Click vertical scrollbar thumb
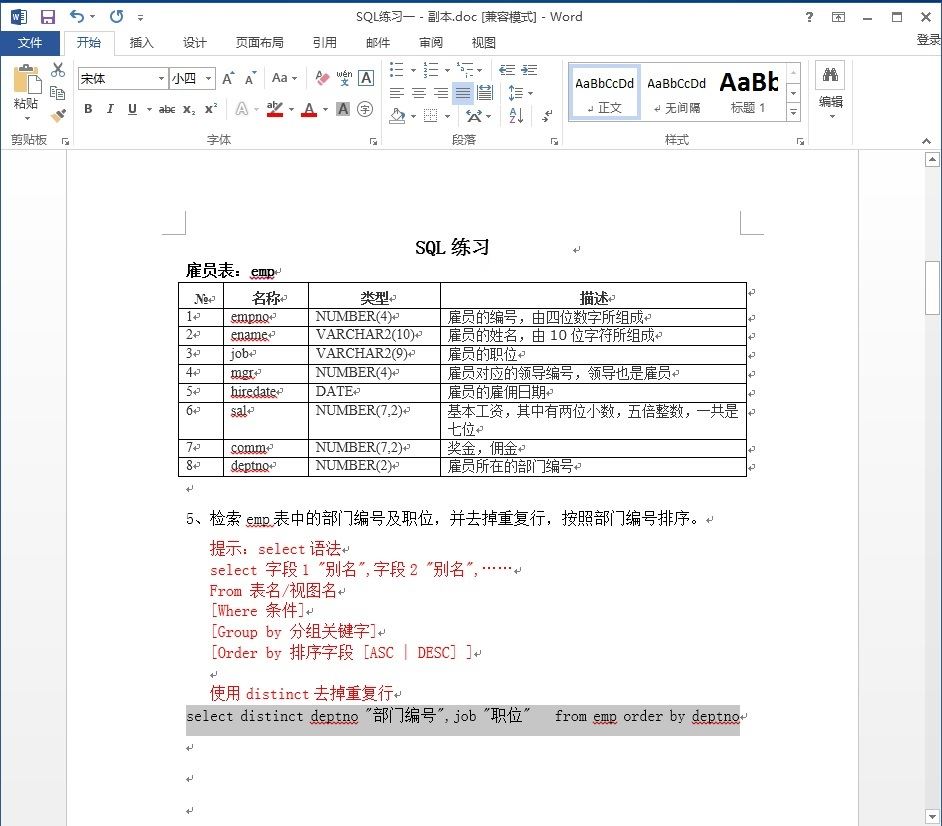The width and height of the screenshot is (942, 826). (x=932, y=288)
